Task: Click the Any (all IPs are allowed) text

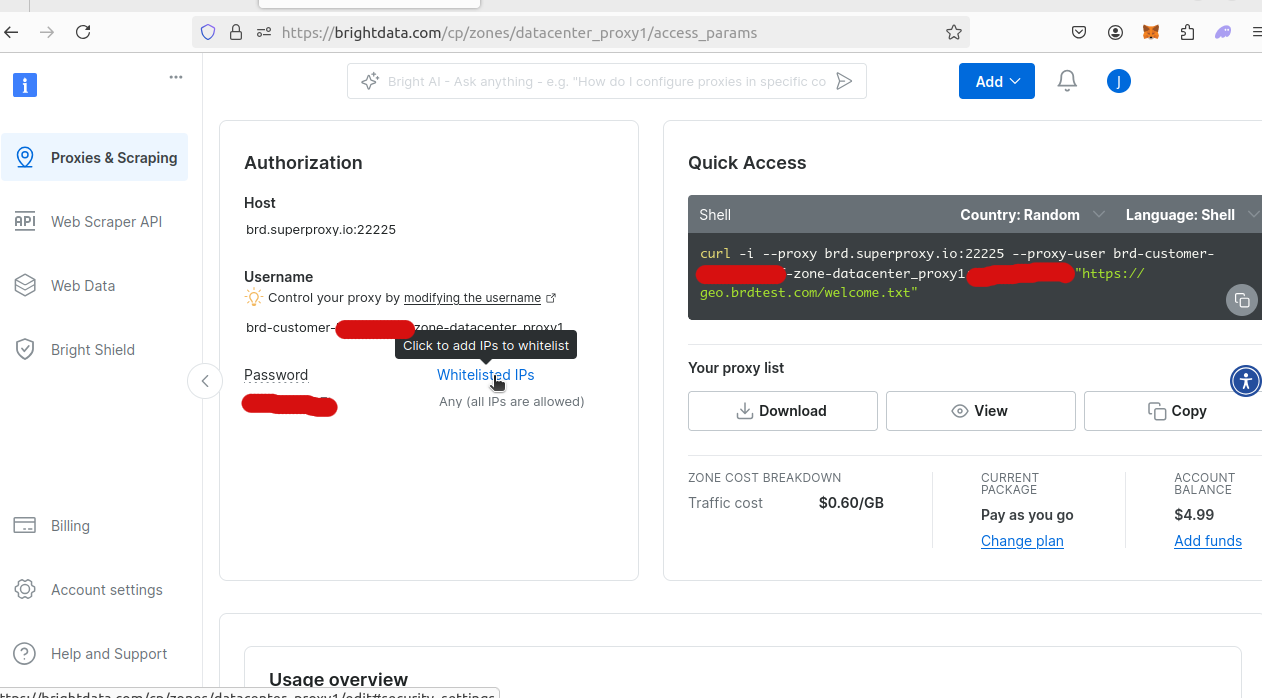Action: (511, 402)
